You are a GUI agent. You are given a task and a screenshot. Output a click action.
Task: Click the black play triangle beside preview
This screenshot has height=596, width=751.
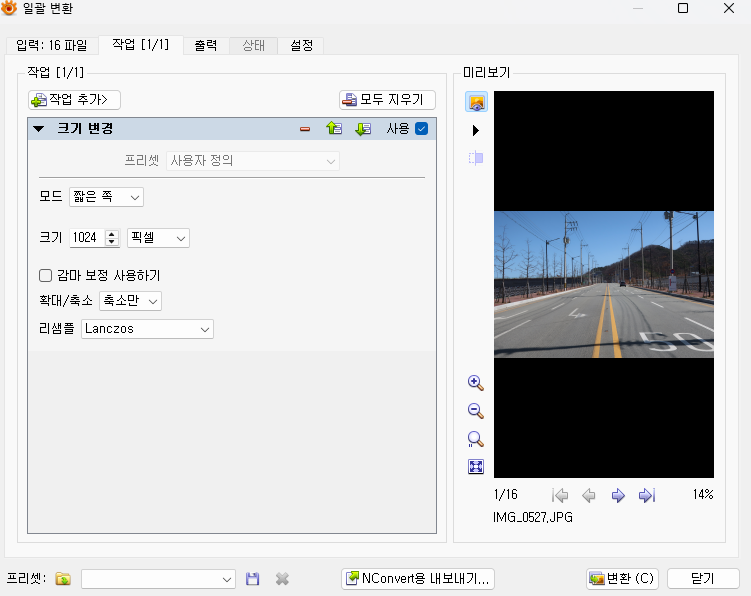pos(475,130)
